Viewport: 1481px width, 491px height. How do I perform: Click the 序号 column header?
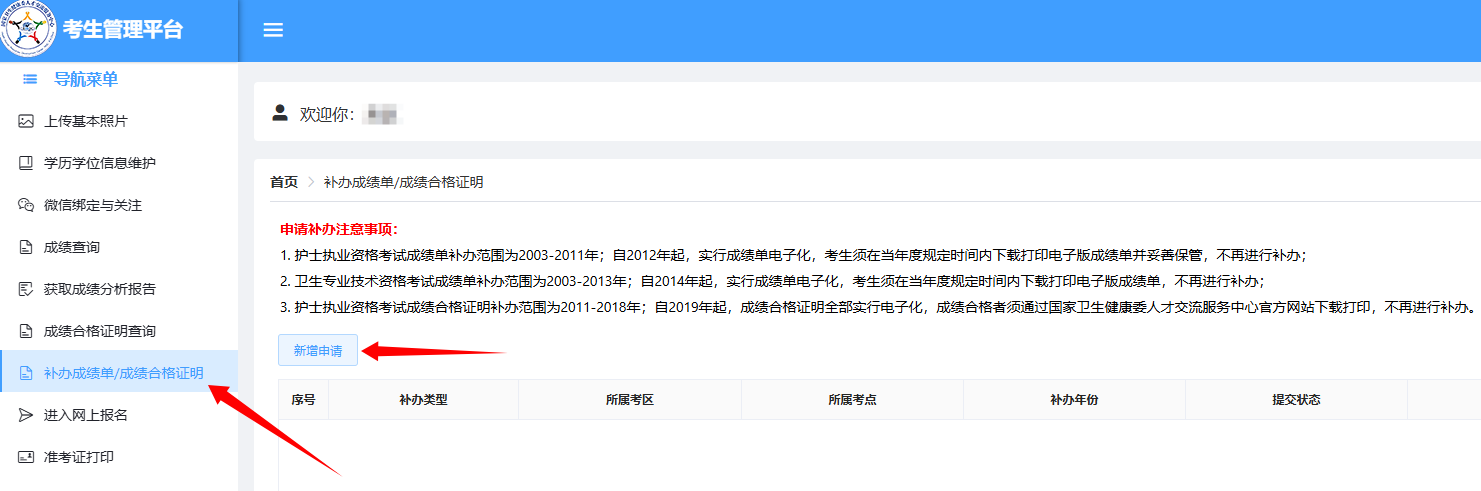pyautogui.click(x=303, y=400)
